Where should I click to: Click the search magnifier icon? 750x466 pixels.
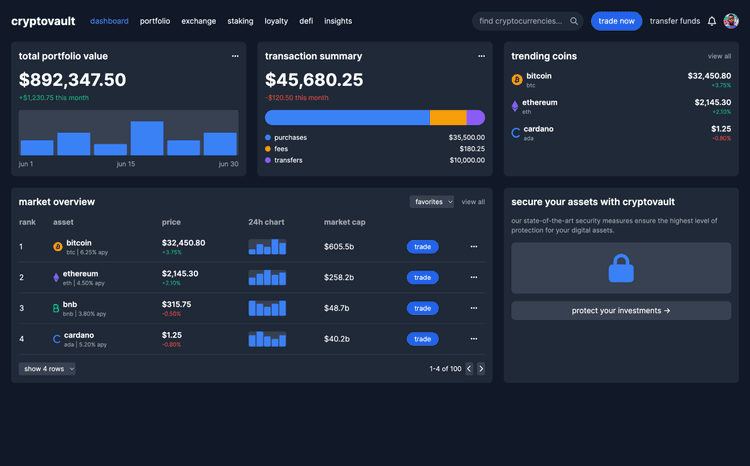[574, 21]
